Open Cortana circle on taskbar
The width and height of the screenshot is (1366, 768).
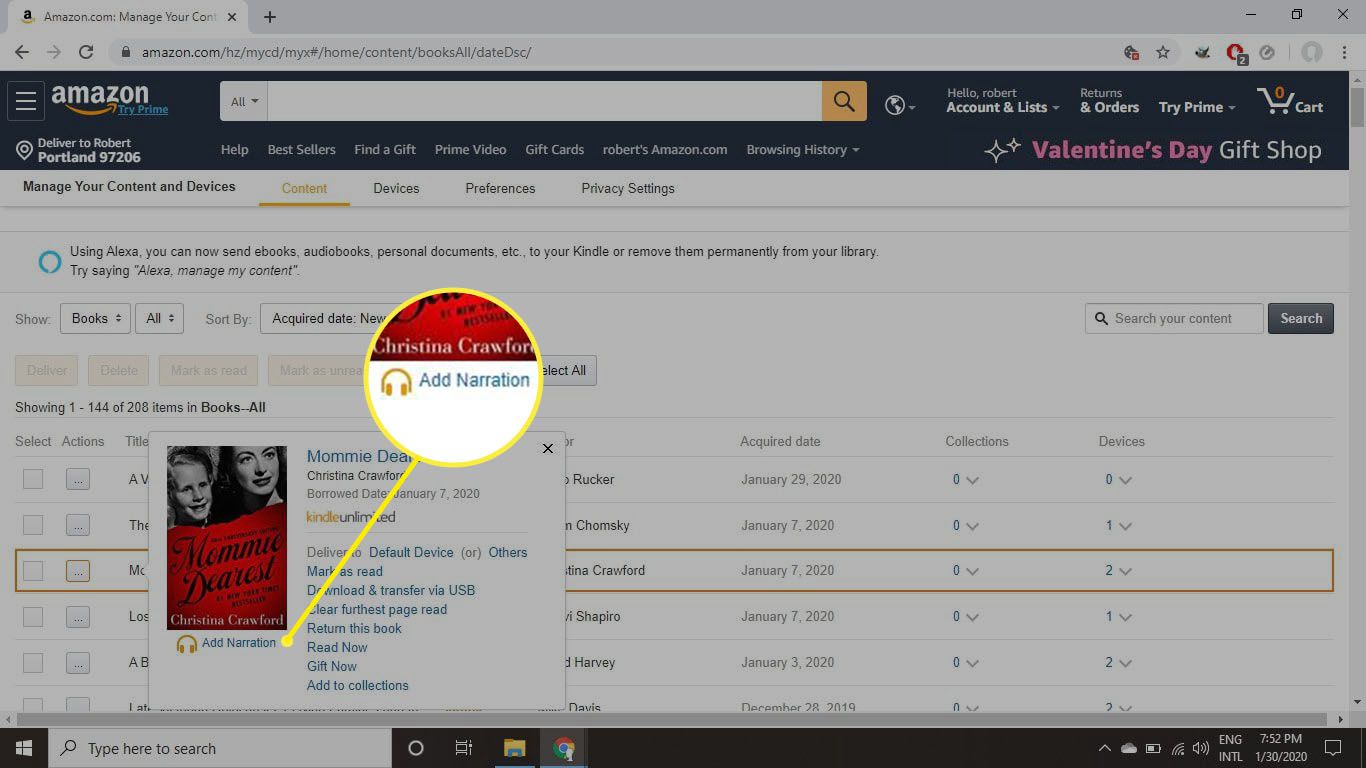416,748
